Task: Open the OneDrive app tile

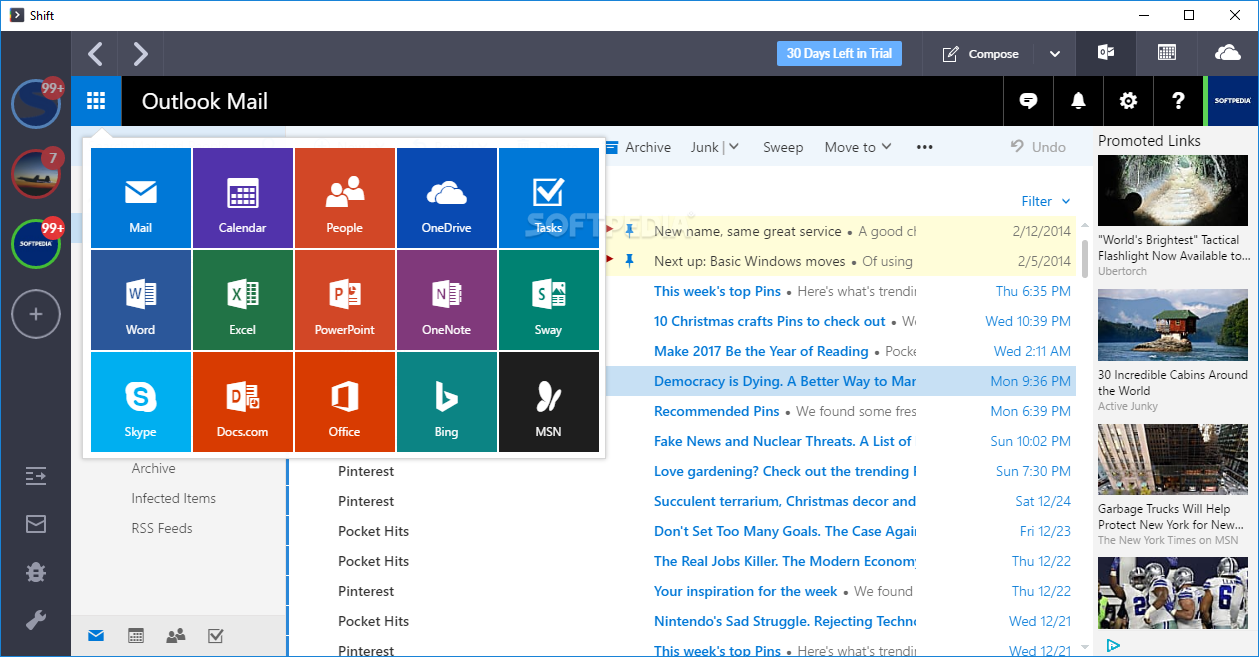Action: click(447, 198)
